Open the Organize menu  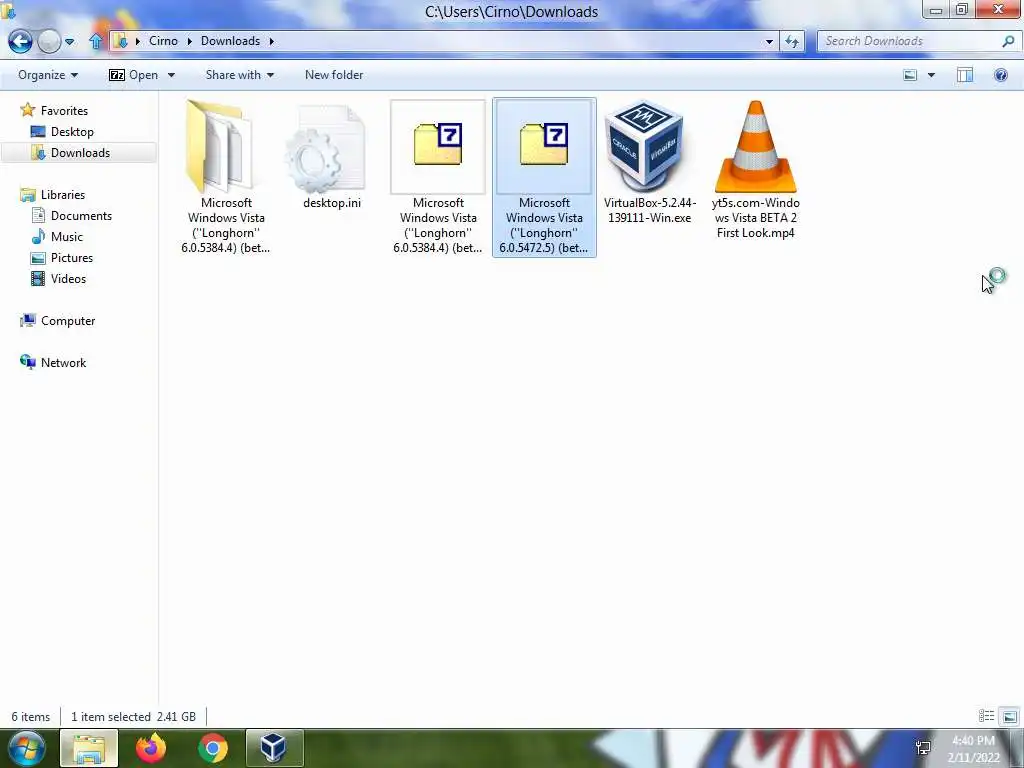[x=48, y=75]
